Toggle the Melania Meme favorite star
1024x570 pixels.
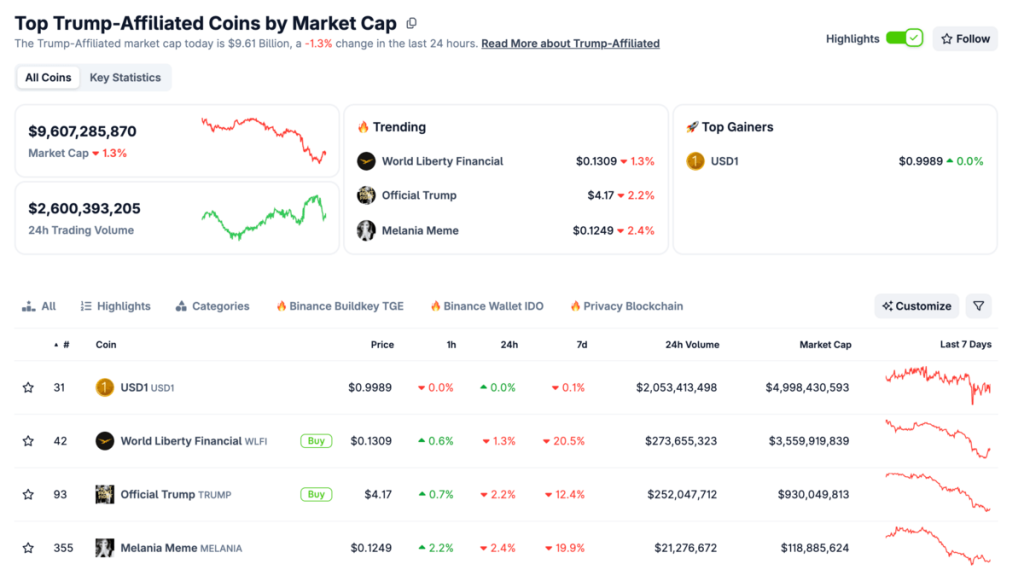tap(28, 548)
